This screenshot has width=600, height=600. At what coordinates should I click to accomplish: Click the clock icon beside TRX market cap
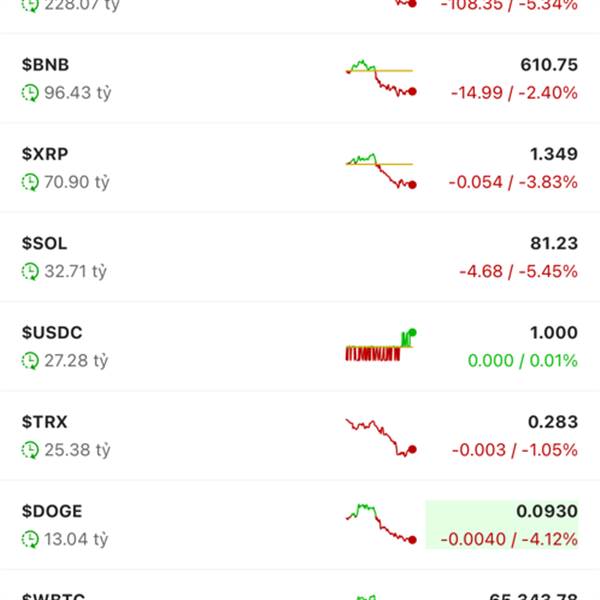coord(30,450)
